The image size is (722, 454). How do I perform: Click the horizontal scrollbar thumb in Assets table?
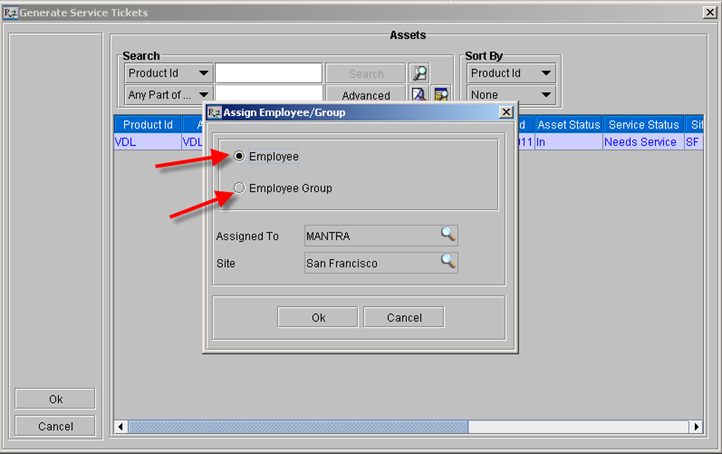pyautogui.click(x=298, y=426)
